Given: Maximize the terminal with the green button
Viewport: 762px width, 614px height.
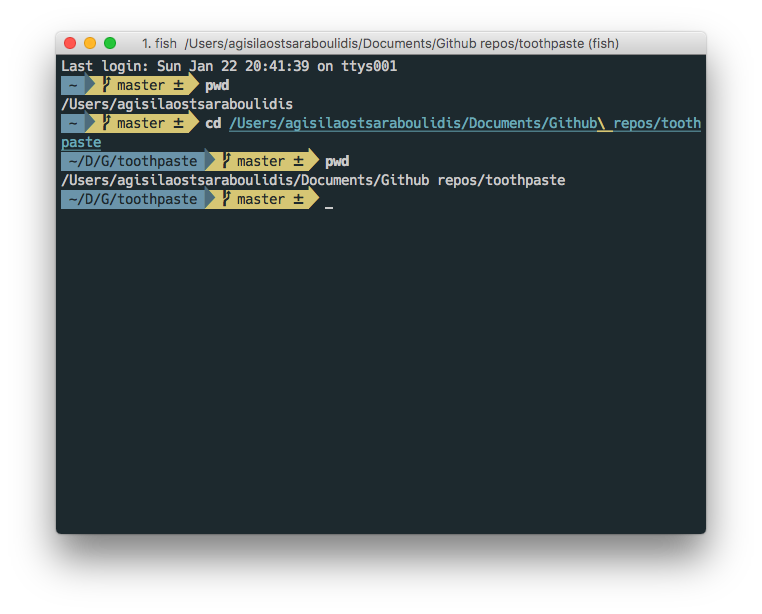Looking at the screenshot, I should pyautogui.click(x=110, y=43).
